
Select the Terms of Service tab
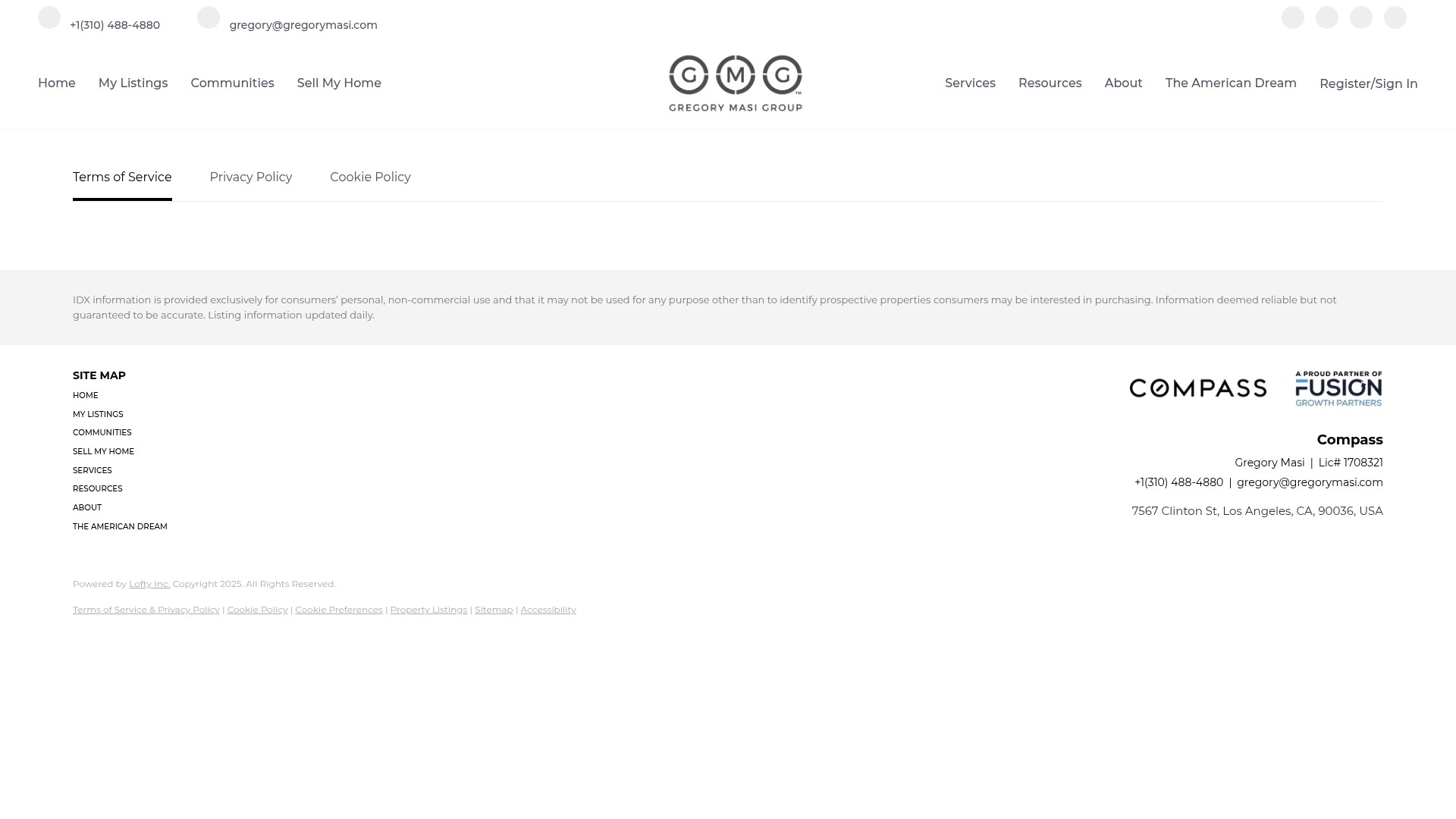[x=122, y=177]
